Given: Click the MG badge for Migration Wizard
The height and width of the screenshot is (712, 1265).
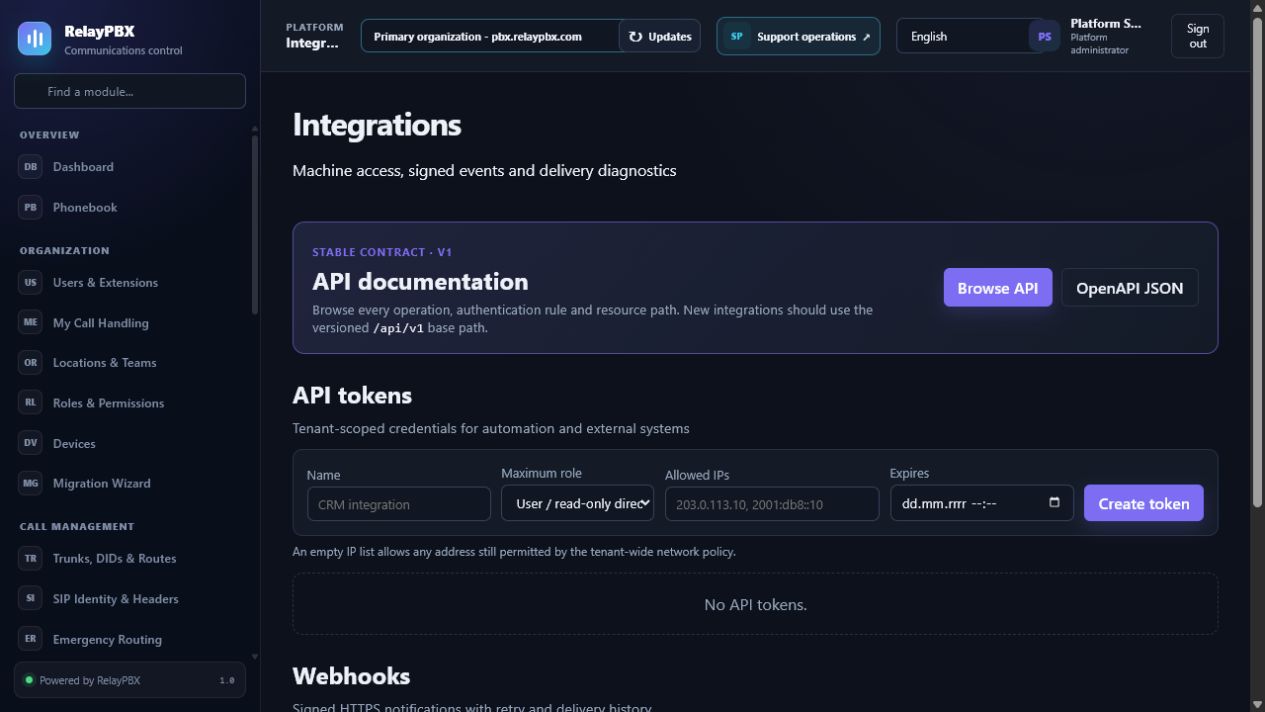Looking at the screenshot, I should [x=30, y=483].
